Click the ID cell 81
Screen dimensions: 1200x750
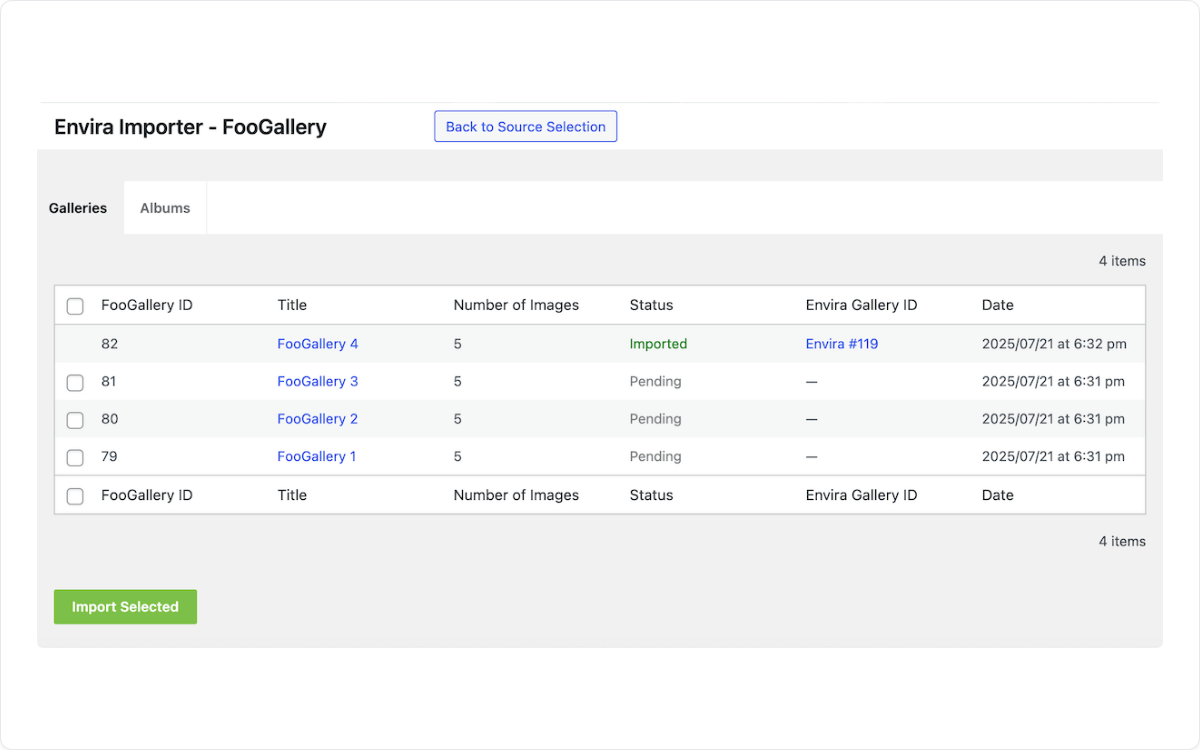pos(109,381)
